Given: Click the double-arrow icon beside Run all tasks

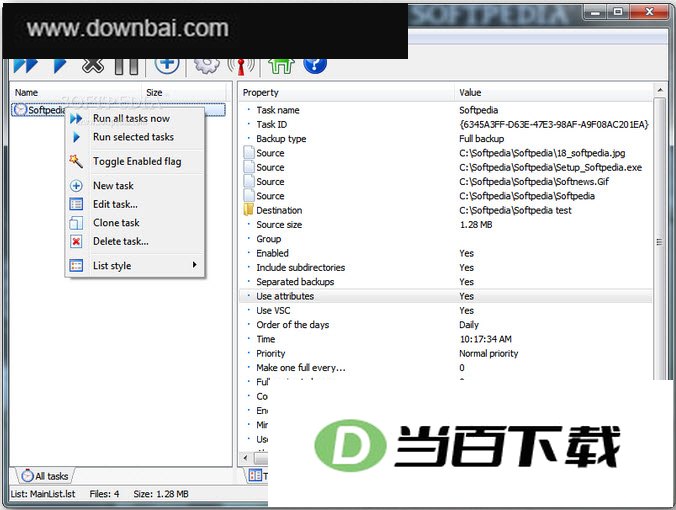Looking at the screenshot, I should (76, 119).
